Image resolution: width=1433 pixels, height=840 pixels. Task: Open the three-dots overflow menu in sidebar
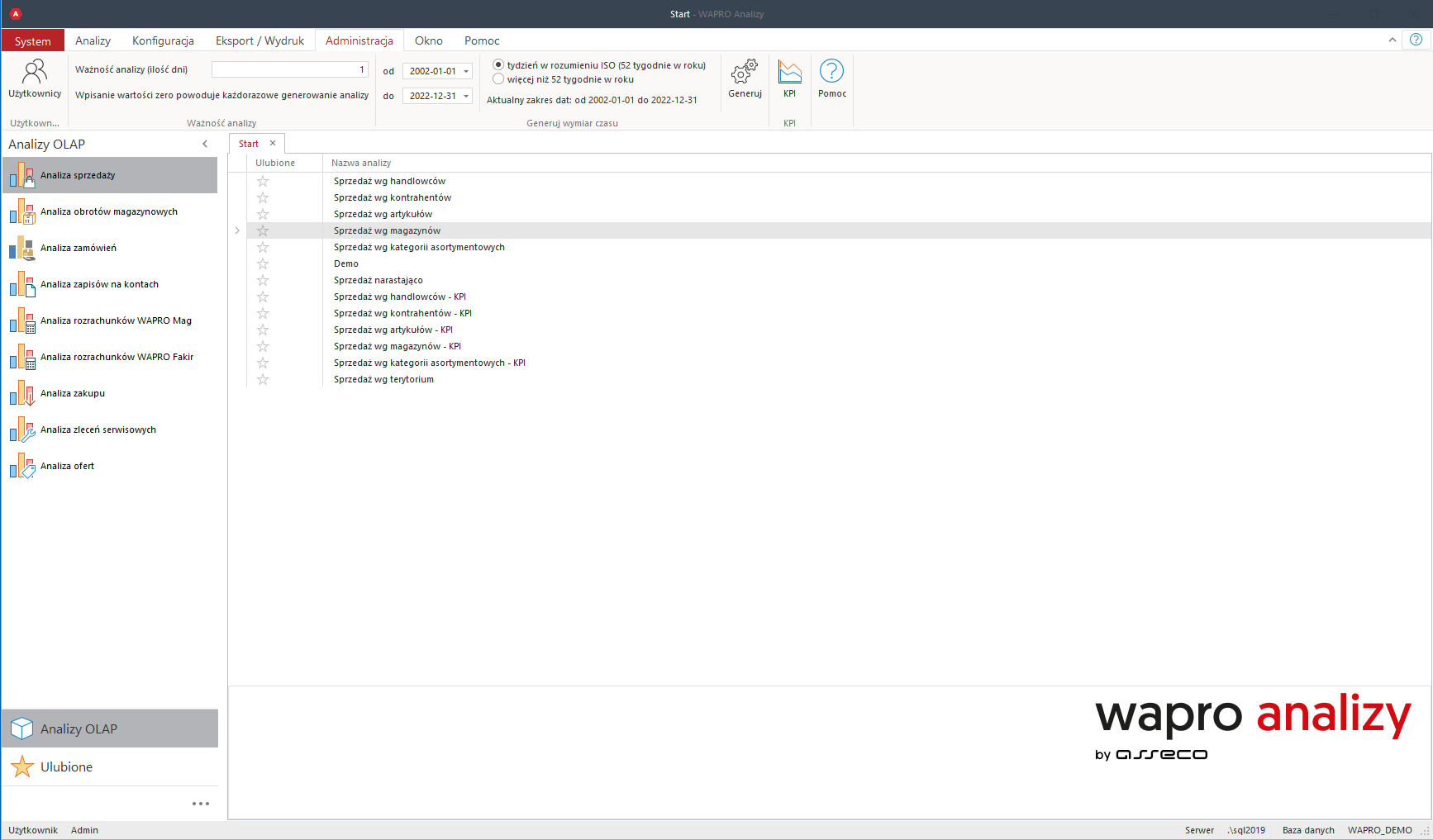[201, 804]
